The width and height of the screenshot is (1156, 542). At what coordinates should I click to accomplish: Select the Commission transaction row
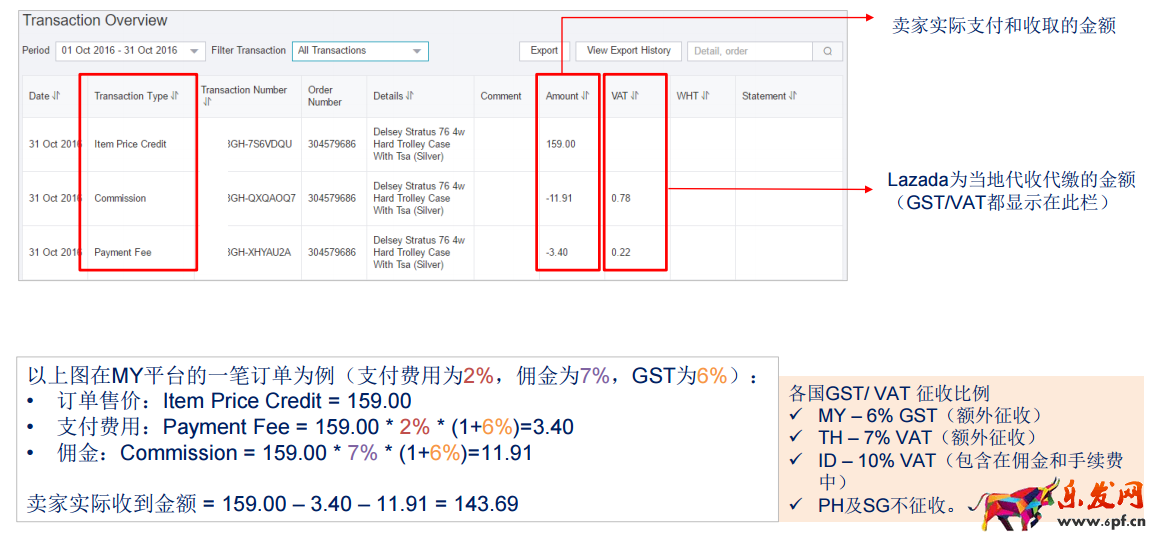tap(434, 198)
